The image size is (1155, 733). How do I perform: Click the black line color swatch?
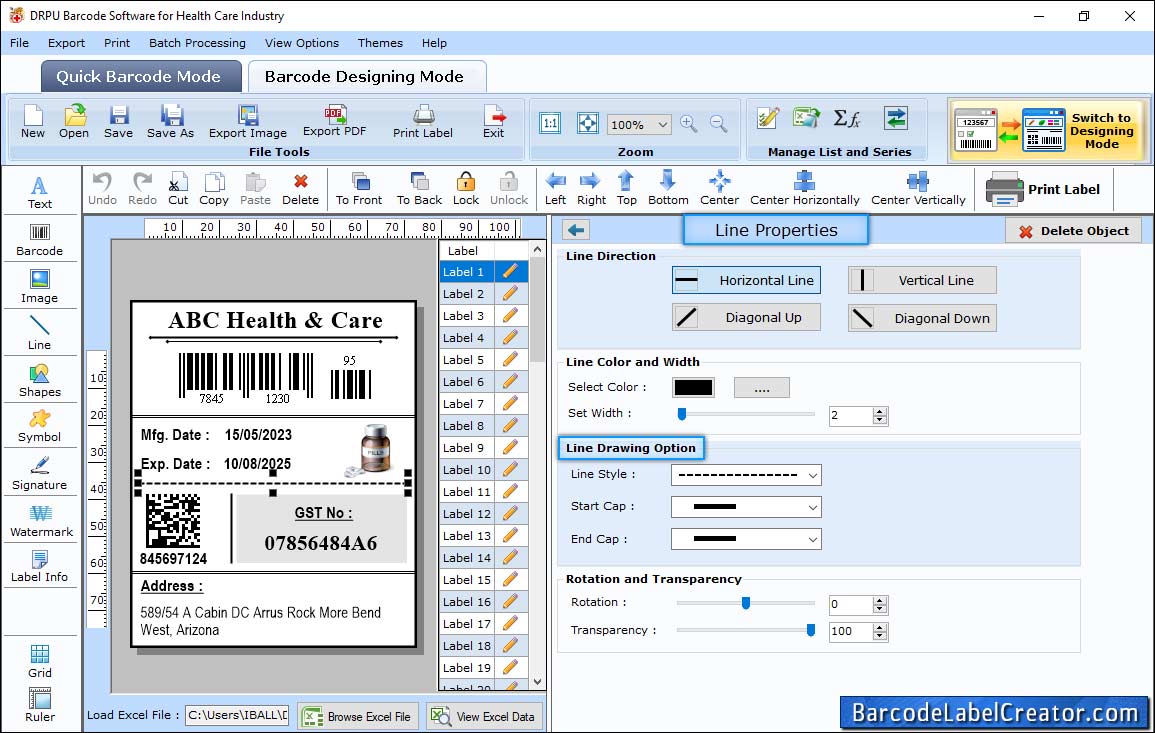(x=693, y=387)
